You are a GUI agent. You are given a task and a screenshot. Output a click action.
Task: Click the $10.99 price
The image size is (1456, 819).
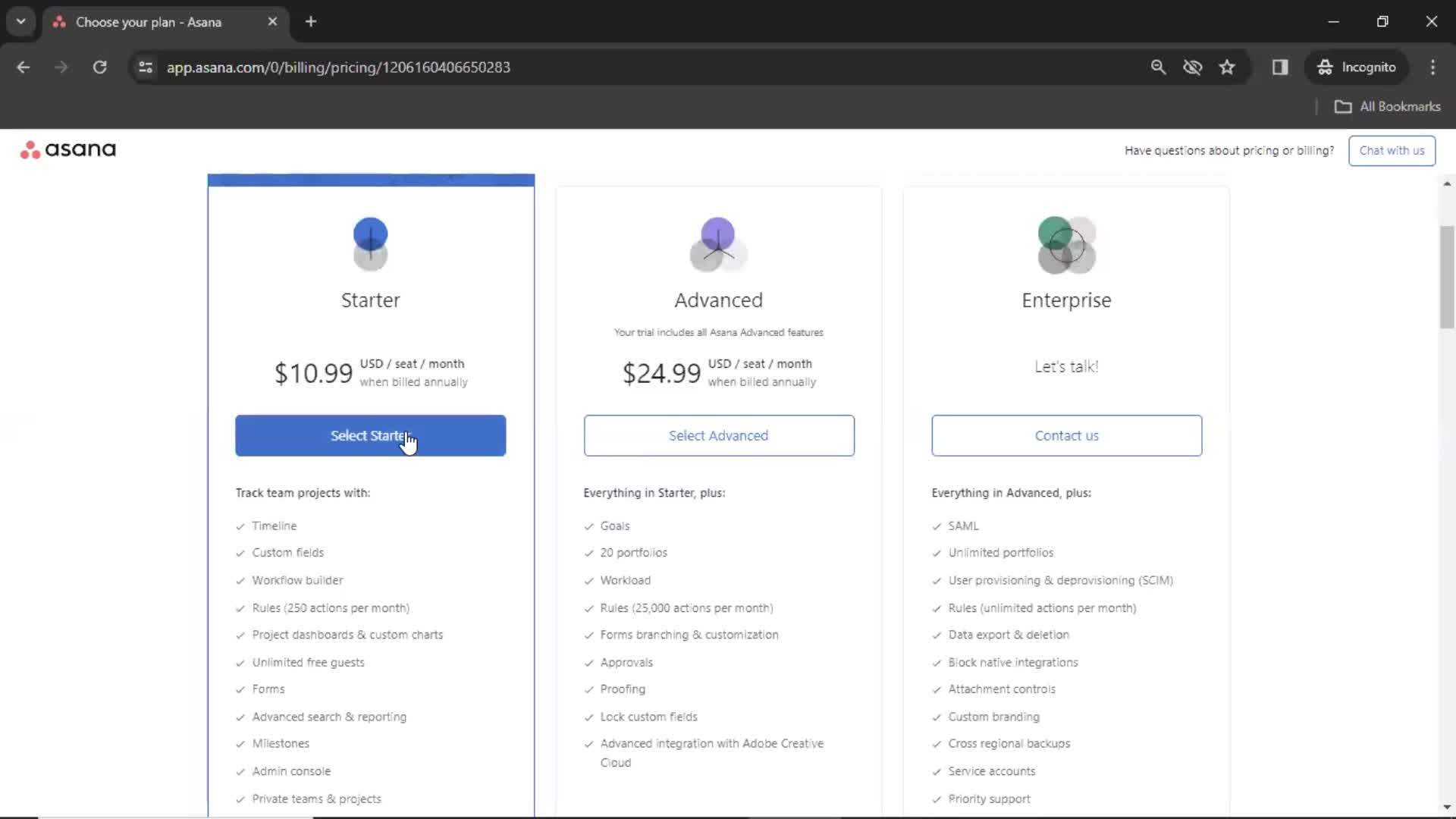pyautogui.click(x=313, y=373)
